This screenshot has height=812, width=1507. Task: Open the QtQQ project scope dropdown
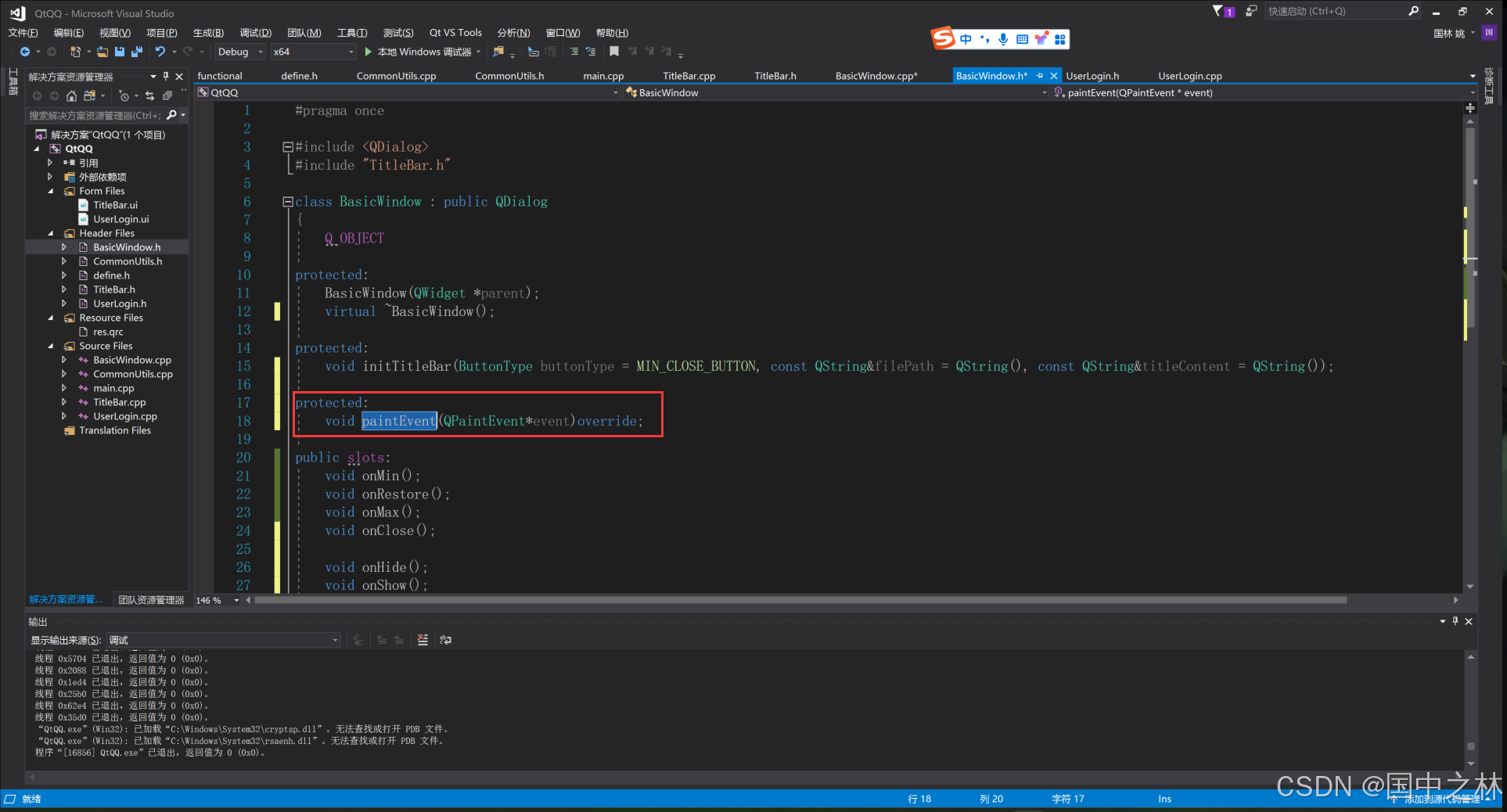point(408,92)
